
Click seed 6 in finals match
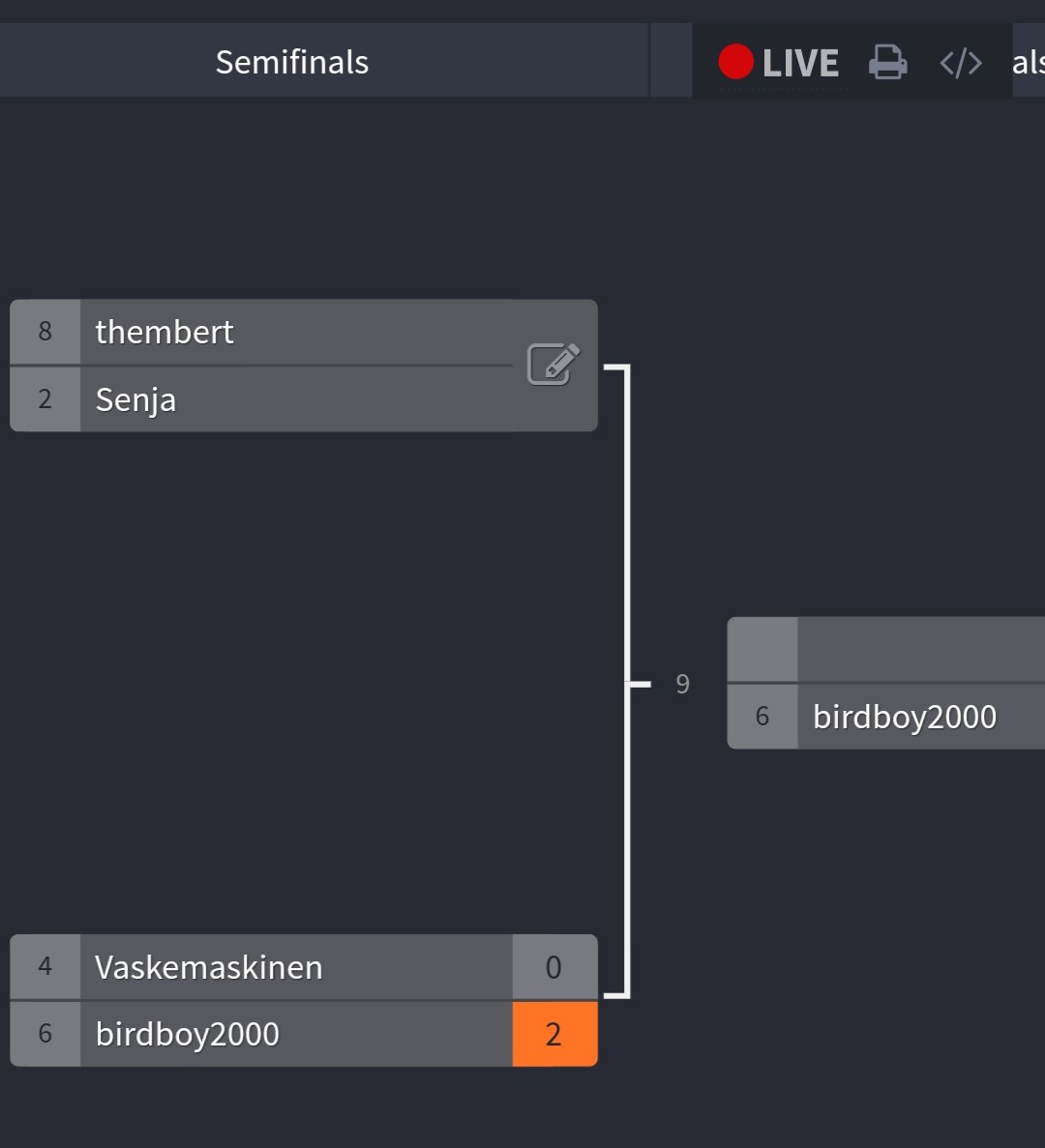pyautogui.click(x=762, y=716)
